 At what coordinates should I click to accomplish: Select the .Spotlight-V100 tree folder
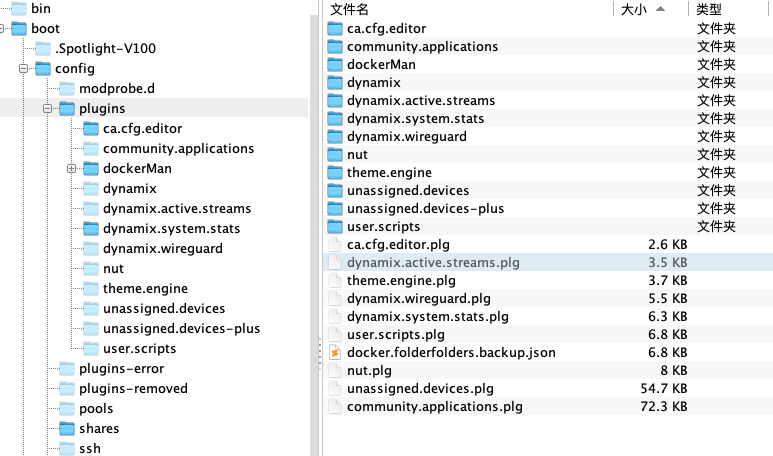click(x=105, y=48)
